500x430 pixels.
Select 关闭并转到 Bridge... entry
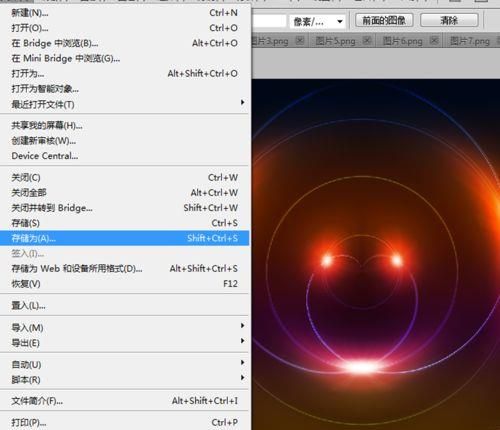pos(124,208)
